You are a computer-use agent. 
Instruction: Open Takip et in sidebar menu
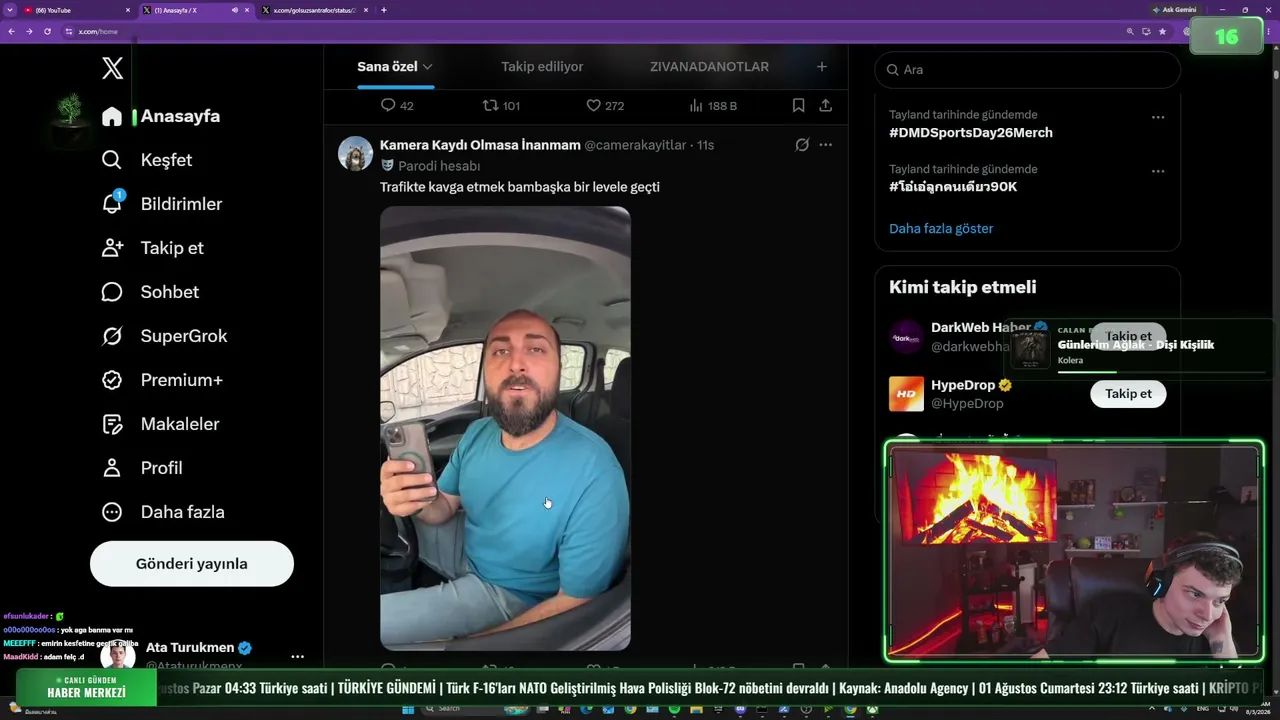pyautogui.click(x=152, y=248)
